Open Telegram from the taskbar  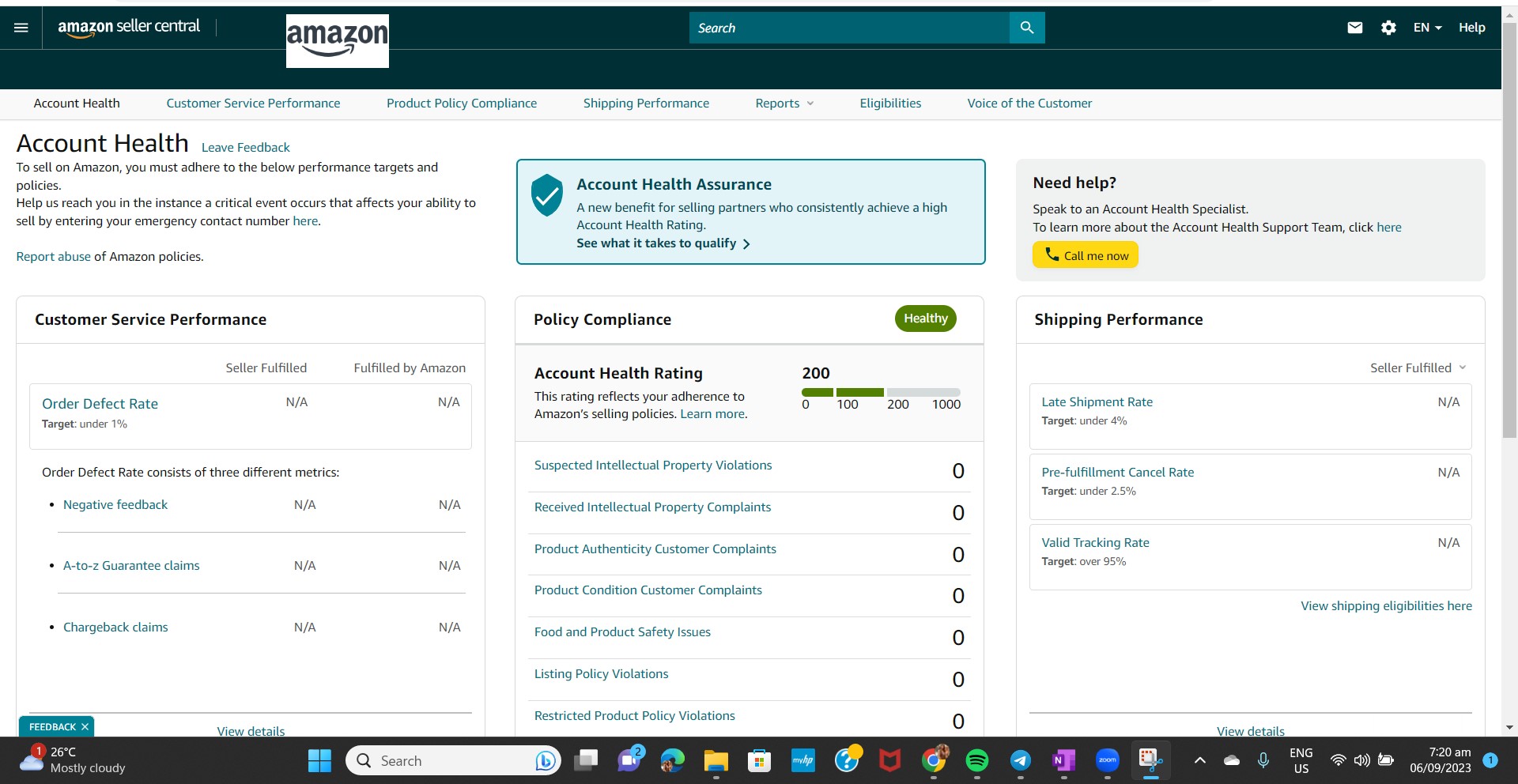1021,761
